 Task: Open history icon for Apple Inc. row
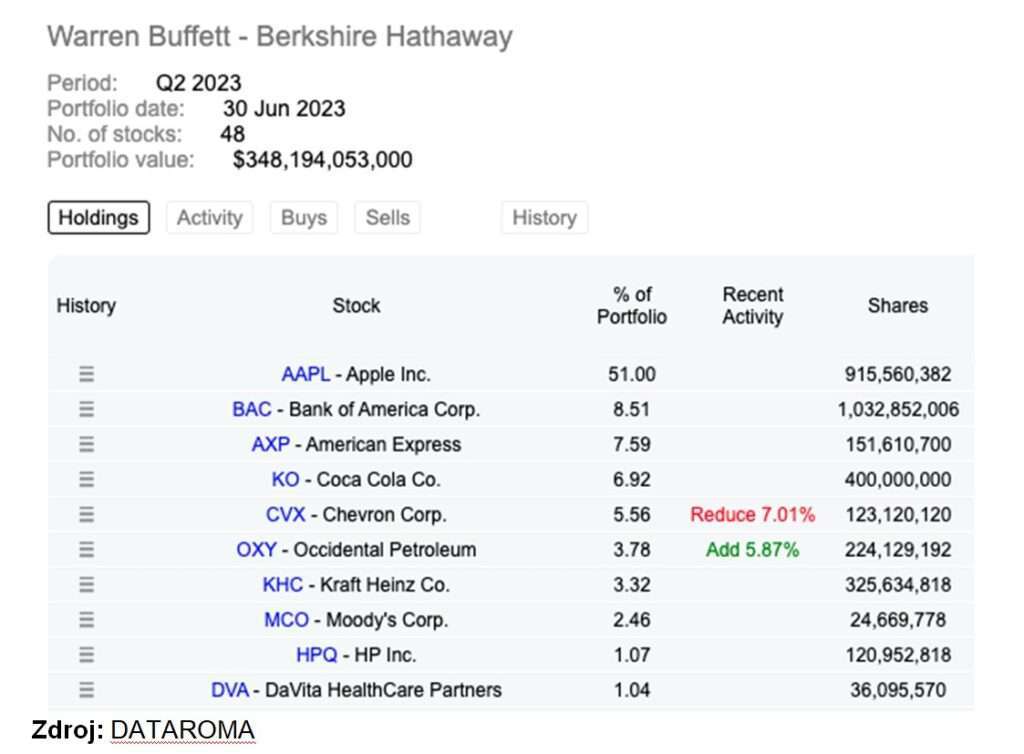click(86, 374)
